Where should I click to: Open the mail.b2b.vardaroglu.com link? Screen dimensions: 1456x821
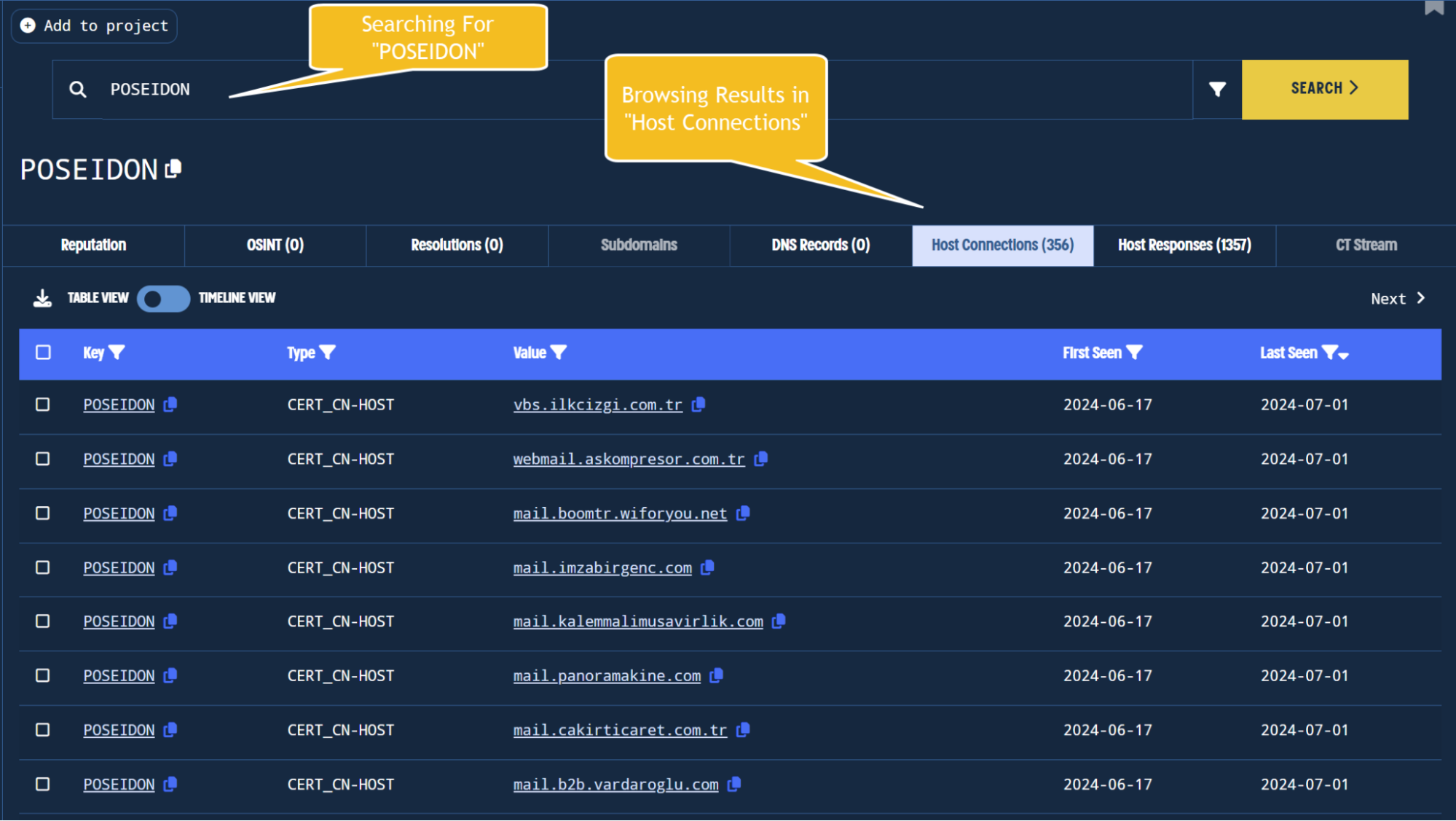pos(615,785)
